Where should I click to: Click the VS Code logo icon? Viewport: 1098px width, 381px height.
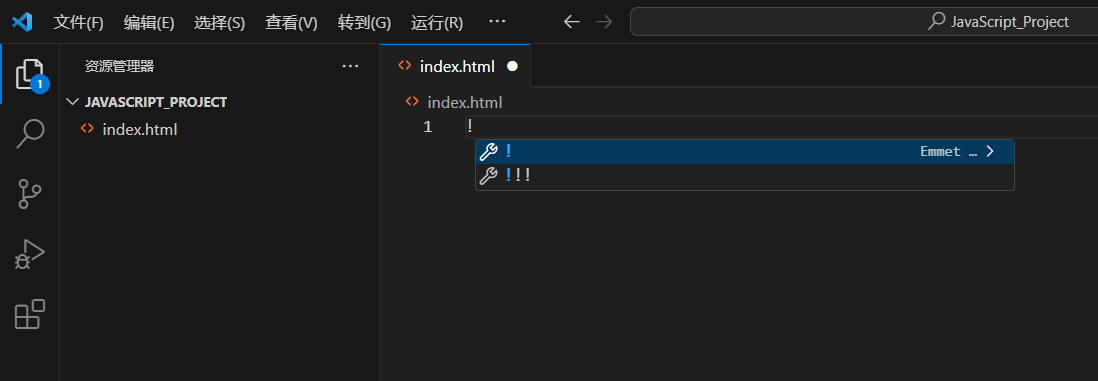tap(22, 22)
